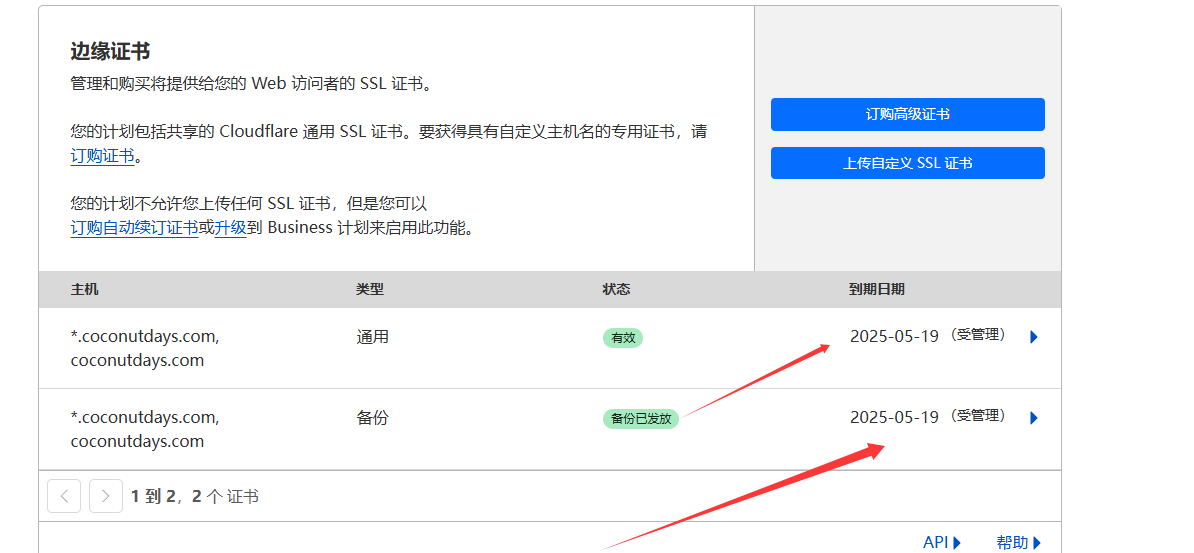This screenshot has width=1194, height=553.
Task: Click the 边缘证书 heading
Action: point(110,51)
